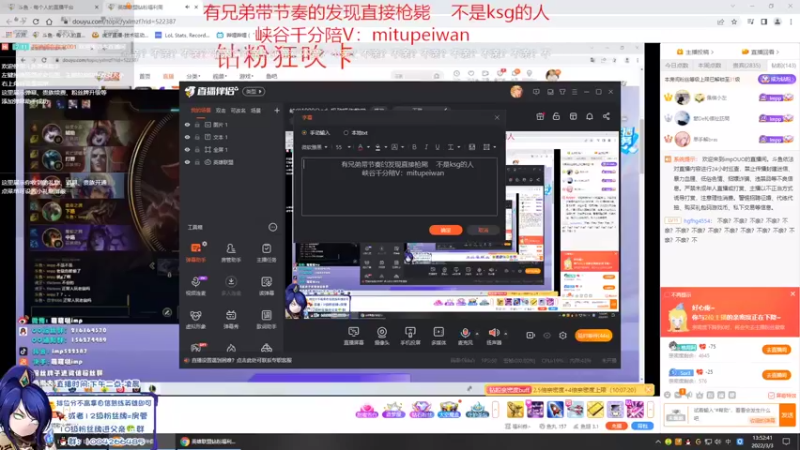Click the padlock icon above the preview
Viewport: 800px width, 450px height.
[556, 116]
